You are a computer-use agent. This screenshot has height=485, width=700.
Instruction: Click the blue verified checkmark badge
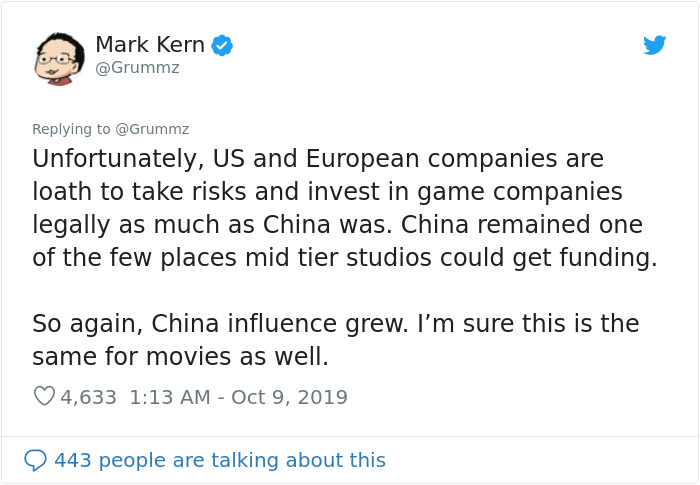tap(222, 45)
